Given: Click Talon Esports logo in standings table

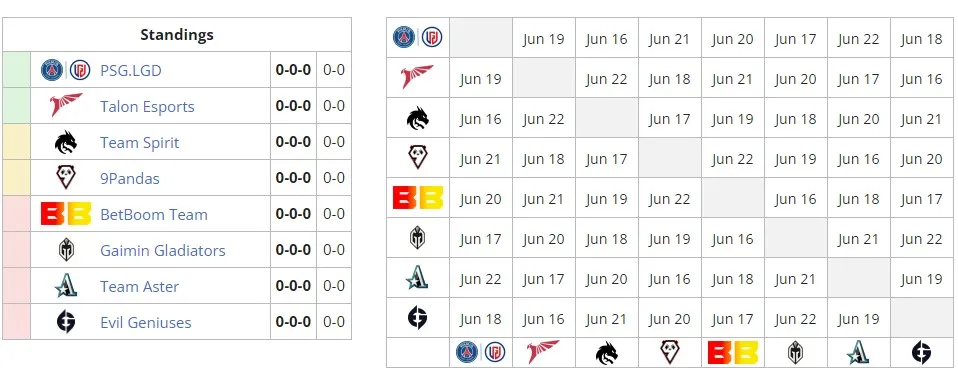Looking at the screenshot, I should coord(66,105).
